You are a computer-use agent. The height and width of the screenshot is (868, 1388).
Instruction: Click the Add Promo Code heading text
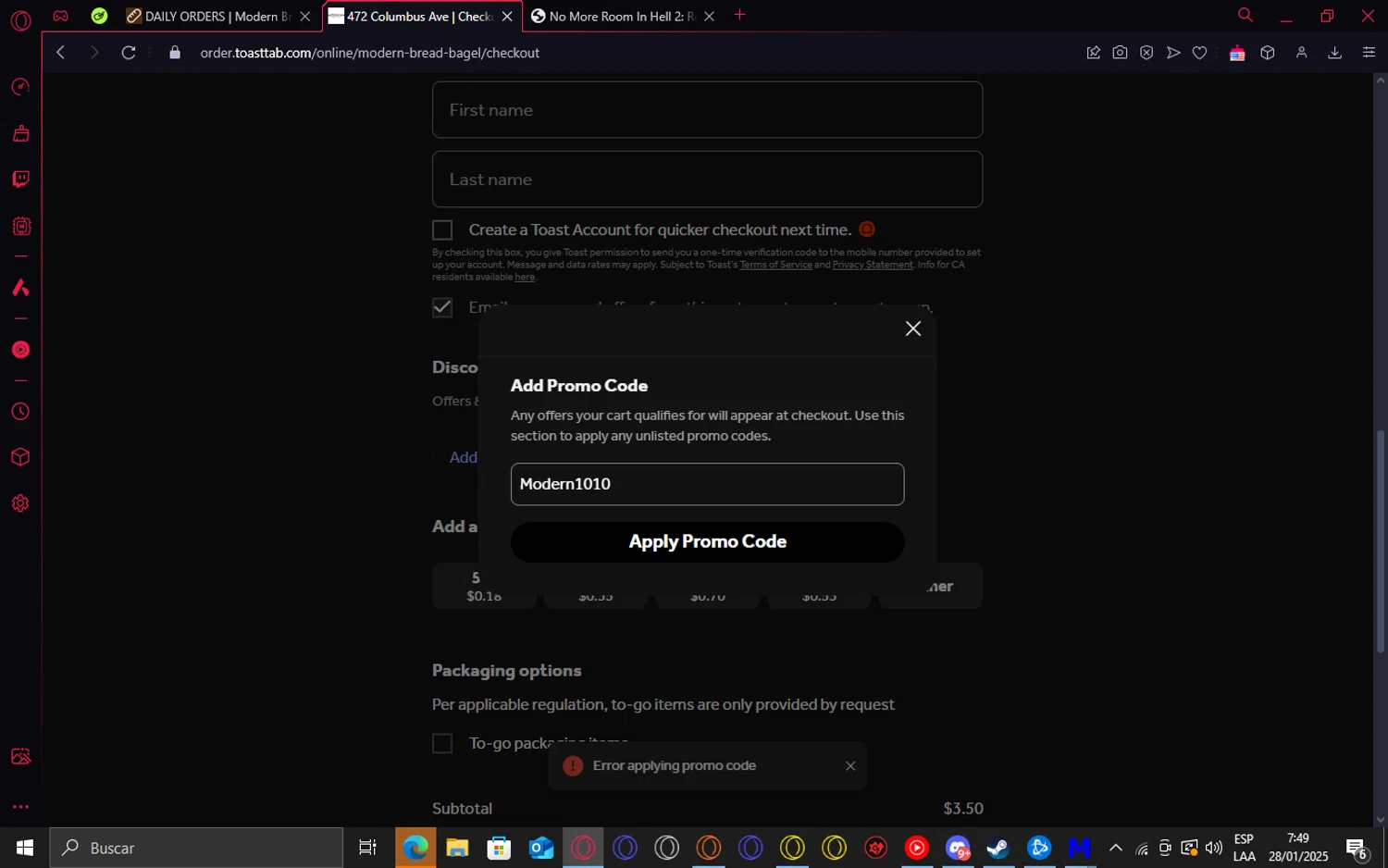(x=579, y=386)
